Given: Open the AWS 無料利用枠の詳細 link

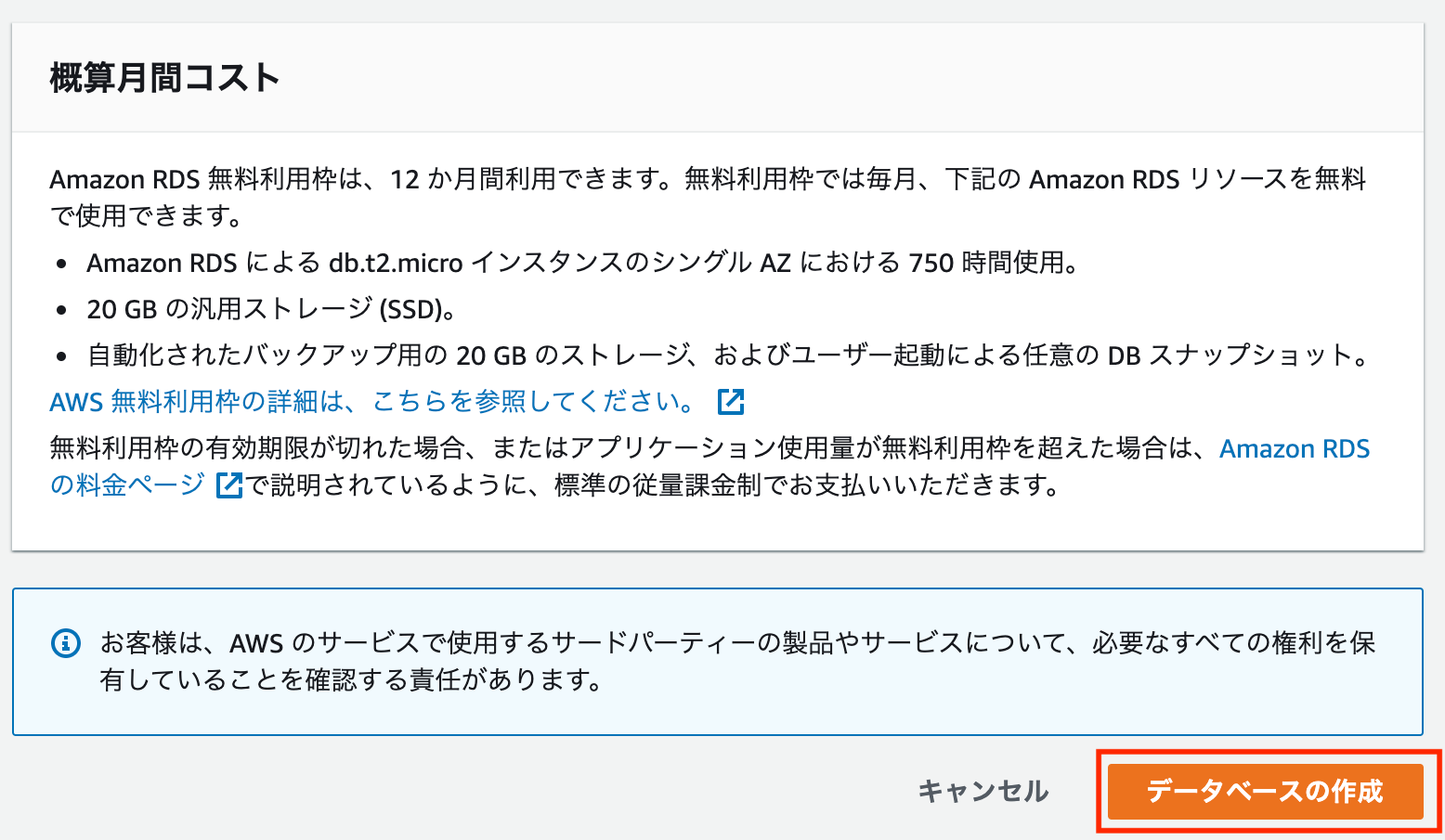Looking at the screenshot, I should pos(370,401).
